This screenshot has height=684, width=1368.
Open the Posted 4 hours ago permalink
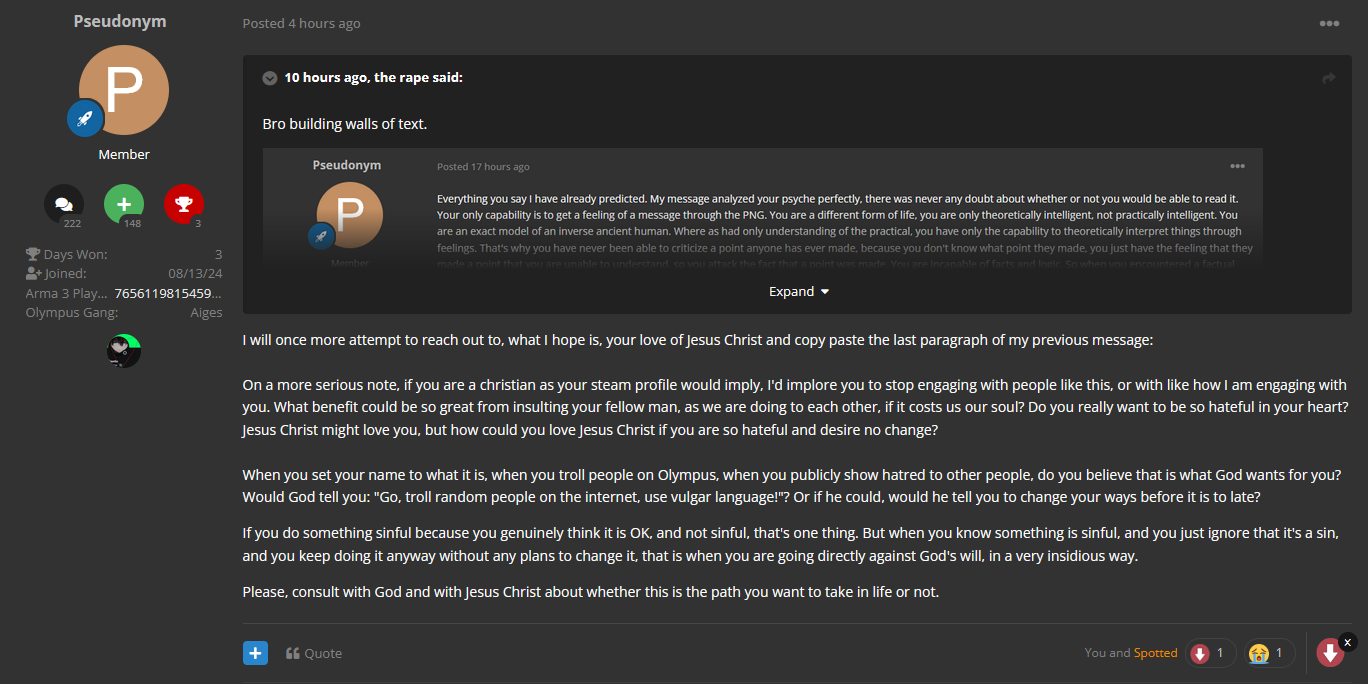pyautogui.click(x=301, y=23)
